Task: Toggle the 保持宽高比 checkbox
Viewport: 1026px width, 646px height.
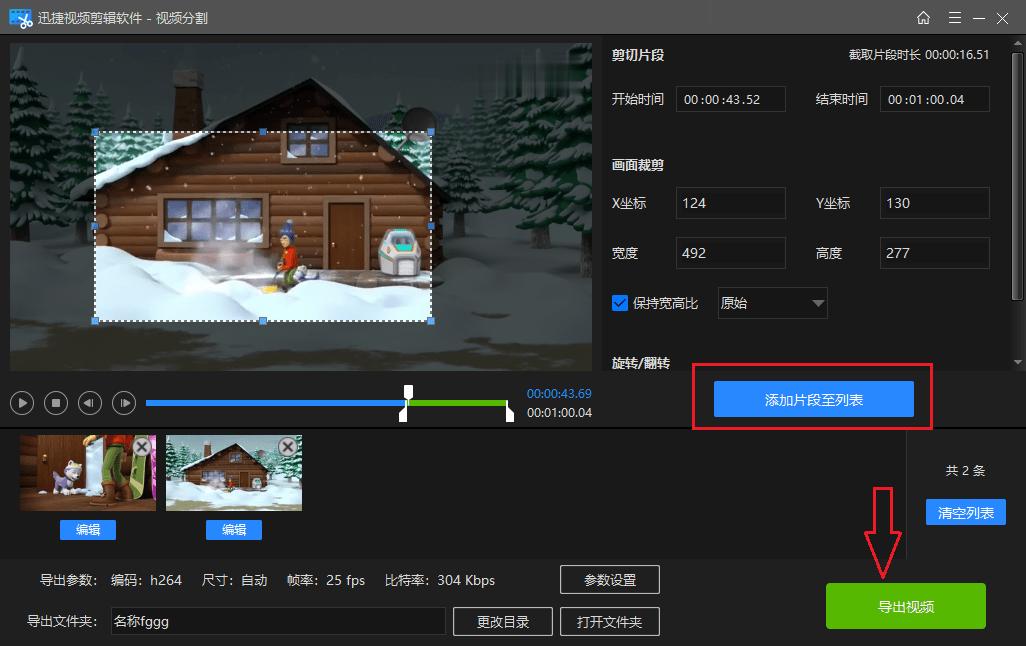Action: [620, 303]
